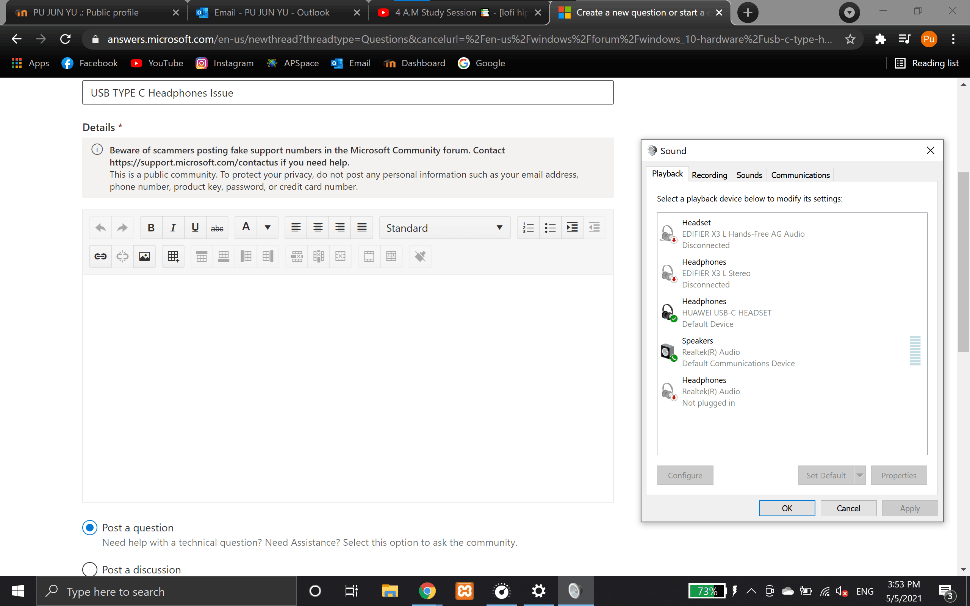
Task: Open the Standard paragraph style dropdown
Action: pos(445,228)
